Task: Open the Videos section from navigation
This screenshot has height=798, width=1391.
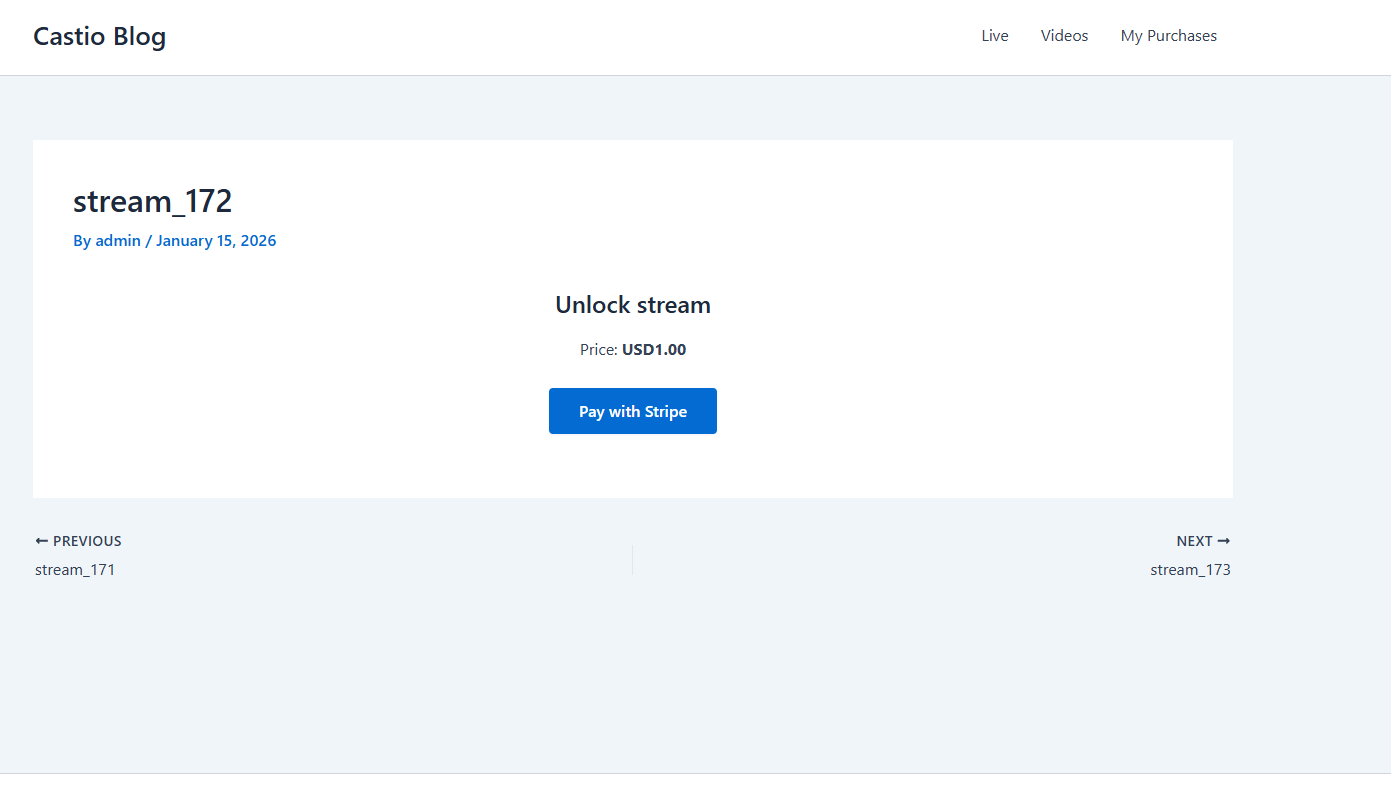Action: tap(1064, 35)
